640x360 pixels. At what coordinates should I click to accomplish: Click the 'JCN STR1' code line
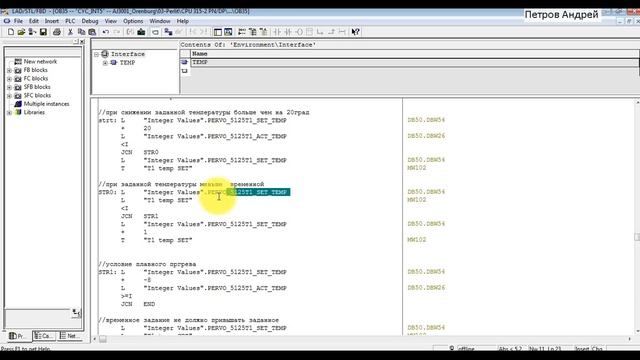coord(139,216)
